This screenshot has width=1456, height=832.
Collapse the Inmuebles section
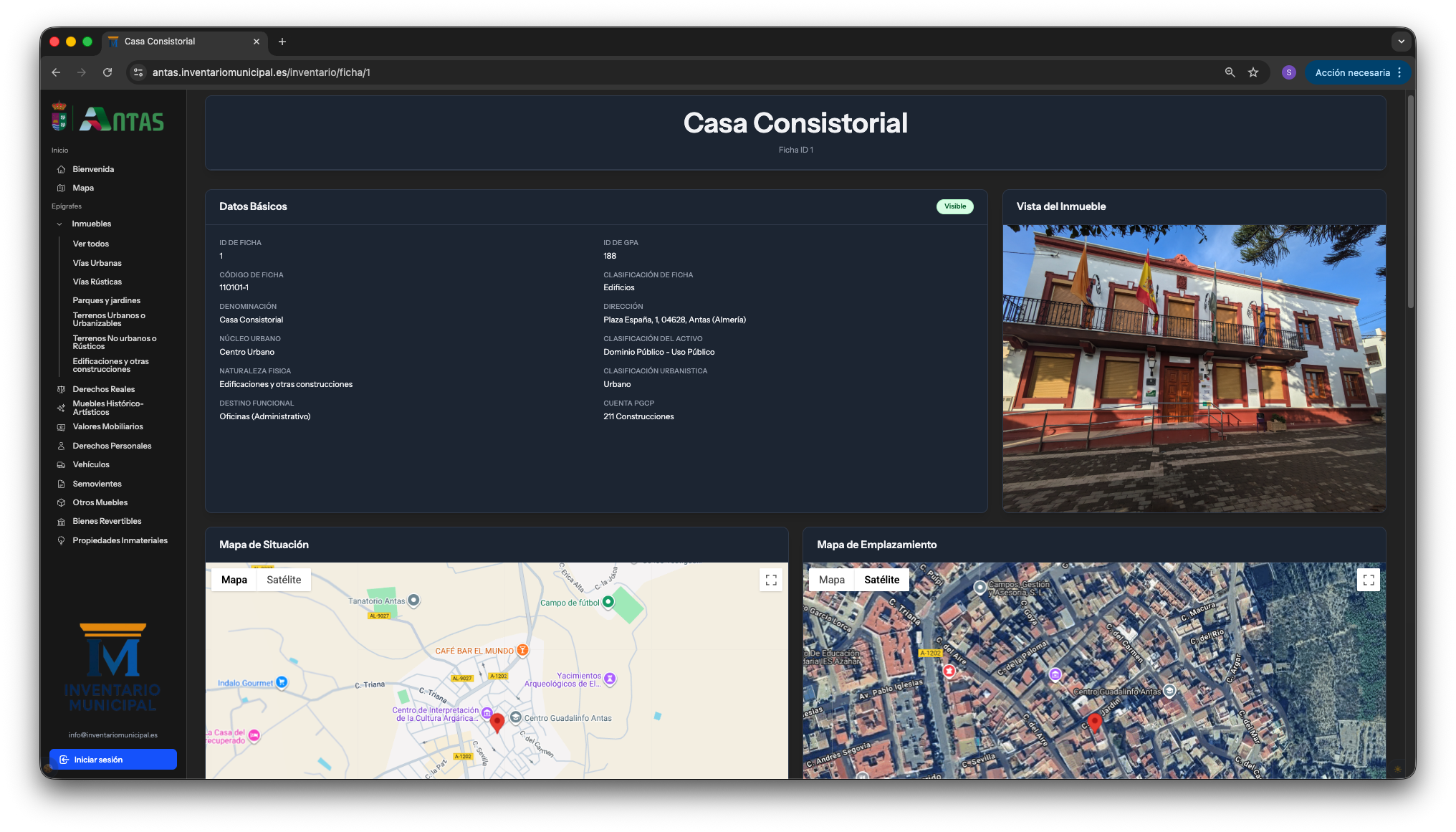point(59,224)
